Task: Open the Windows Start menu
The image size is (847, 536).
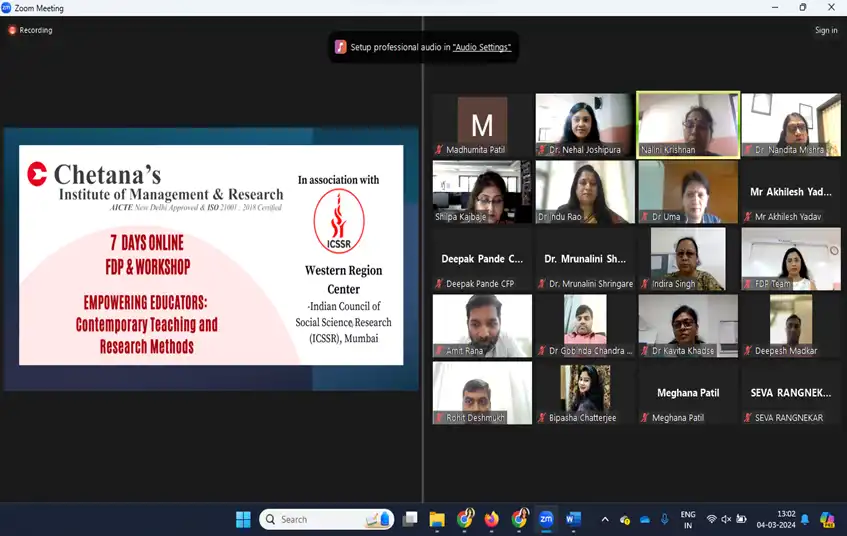Action: tap(243, 519)
